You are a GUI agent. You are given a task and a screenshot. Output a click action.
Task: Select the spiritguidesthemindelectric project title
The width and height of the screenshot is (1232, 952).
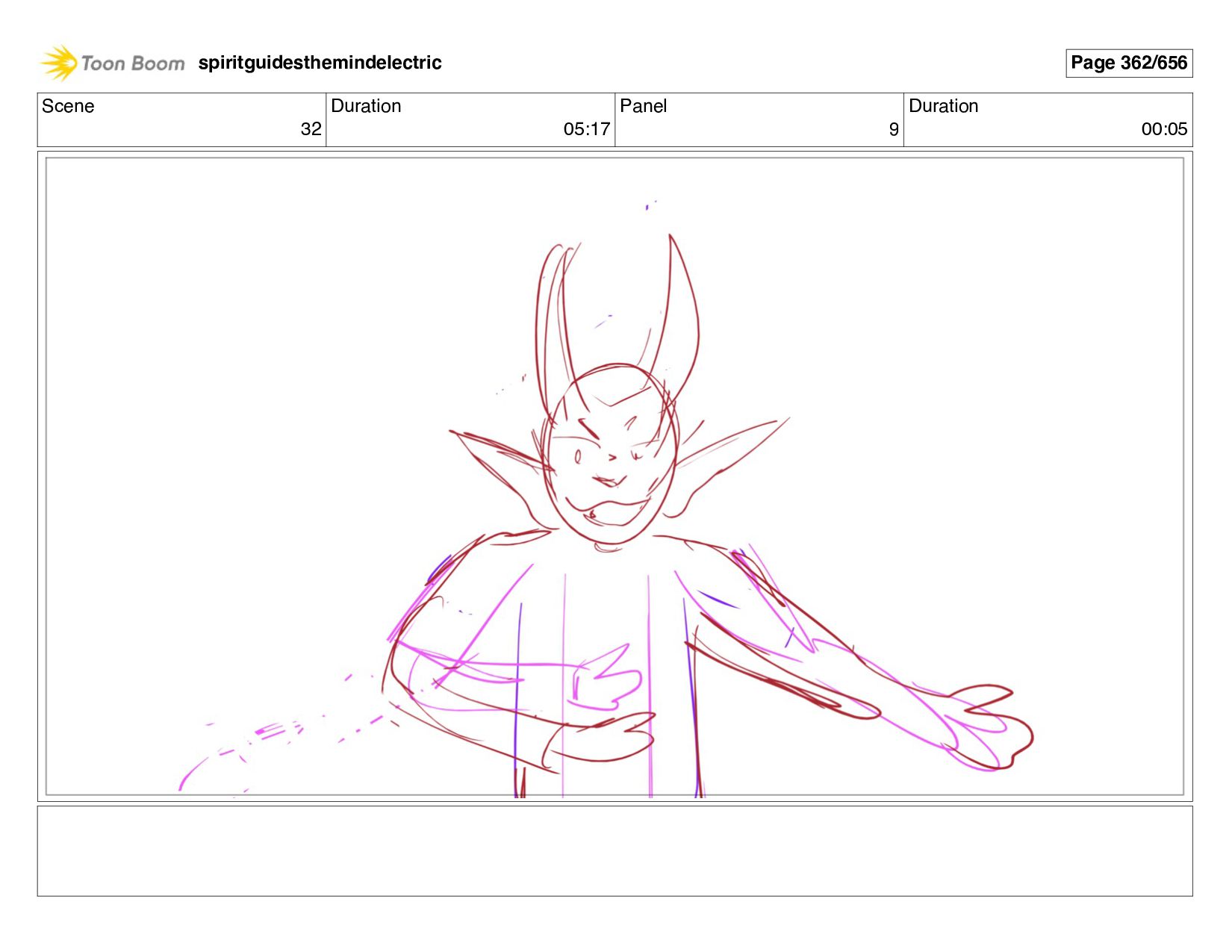320,63
